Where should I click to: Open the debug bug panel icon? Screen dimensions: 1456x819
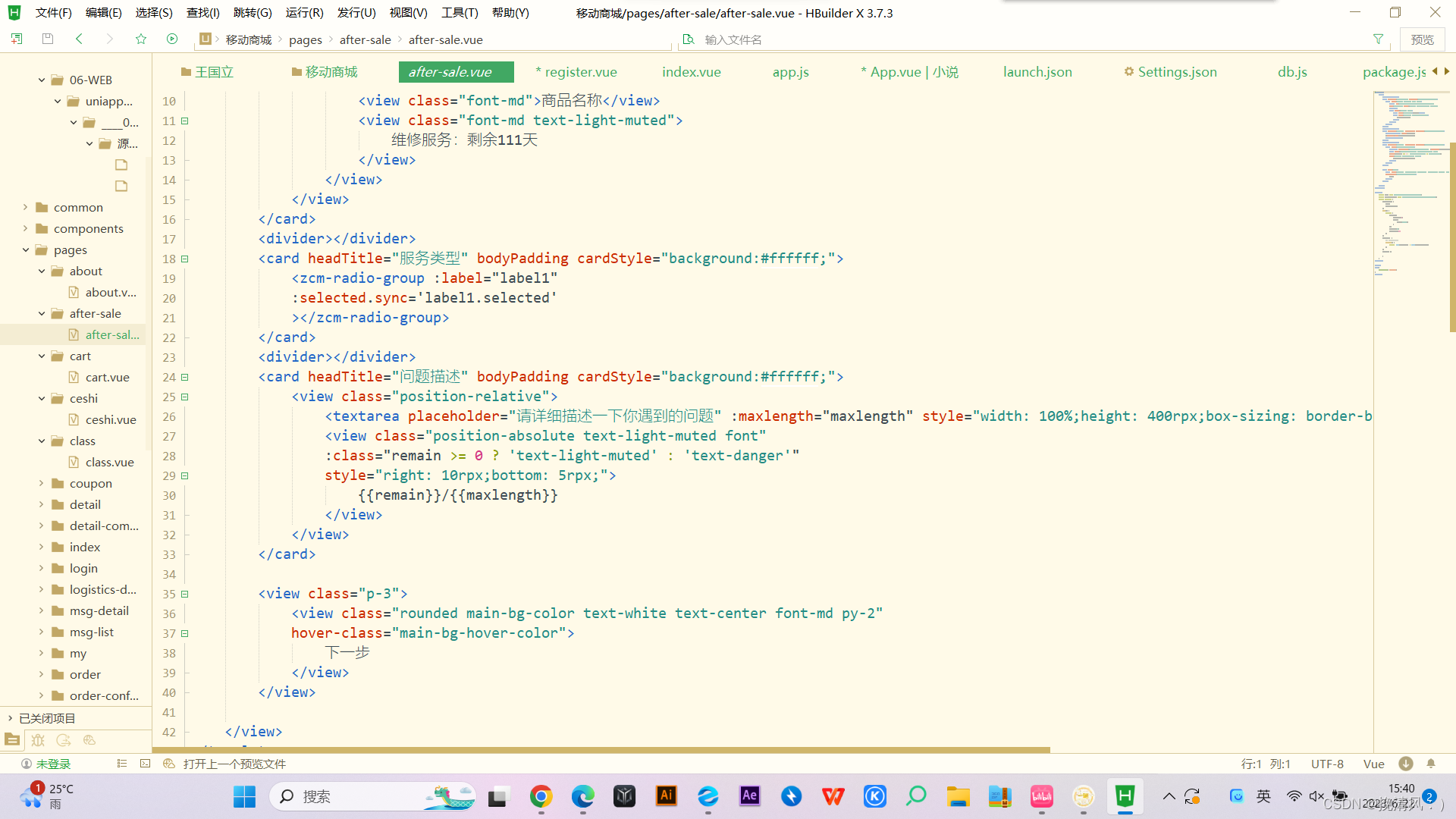click(38, 740)
